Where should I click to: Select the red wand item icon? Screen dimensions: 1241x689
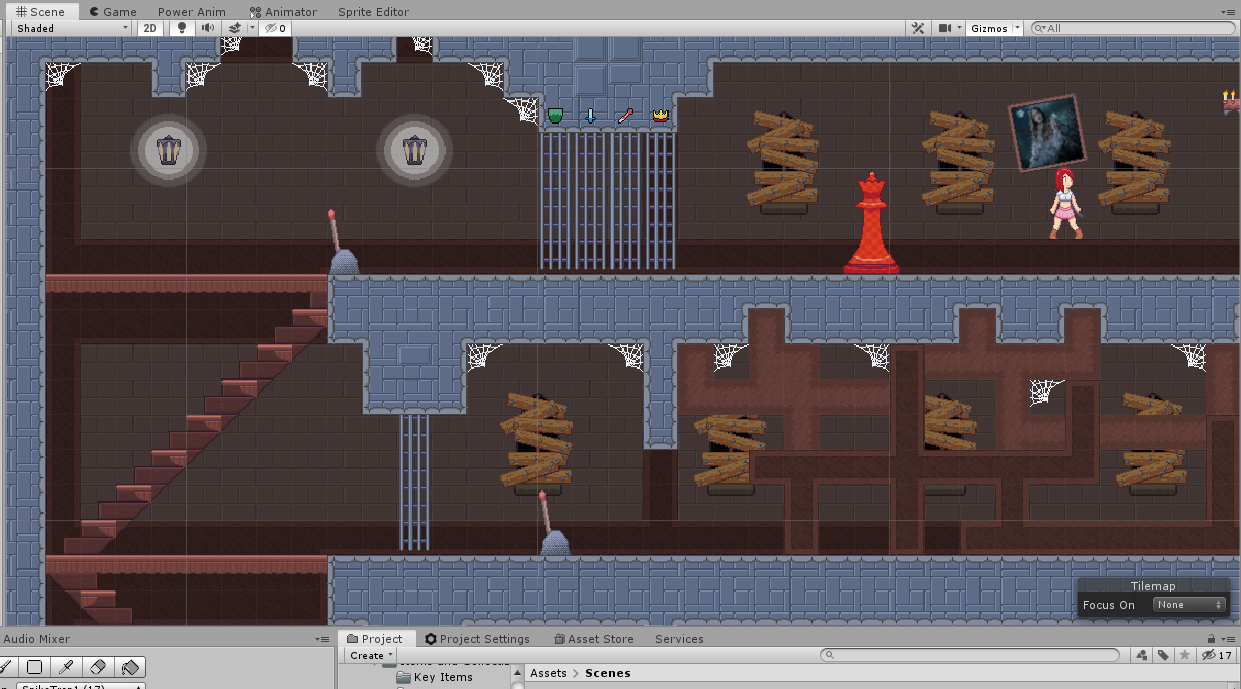[x=625, y=116]
